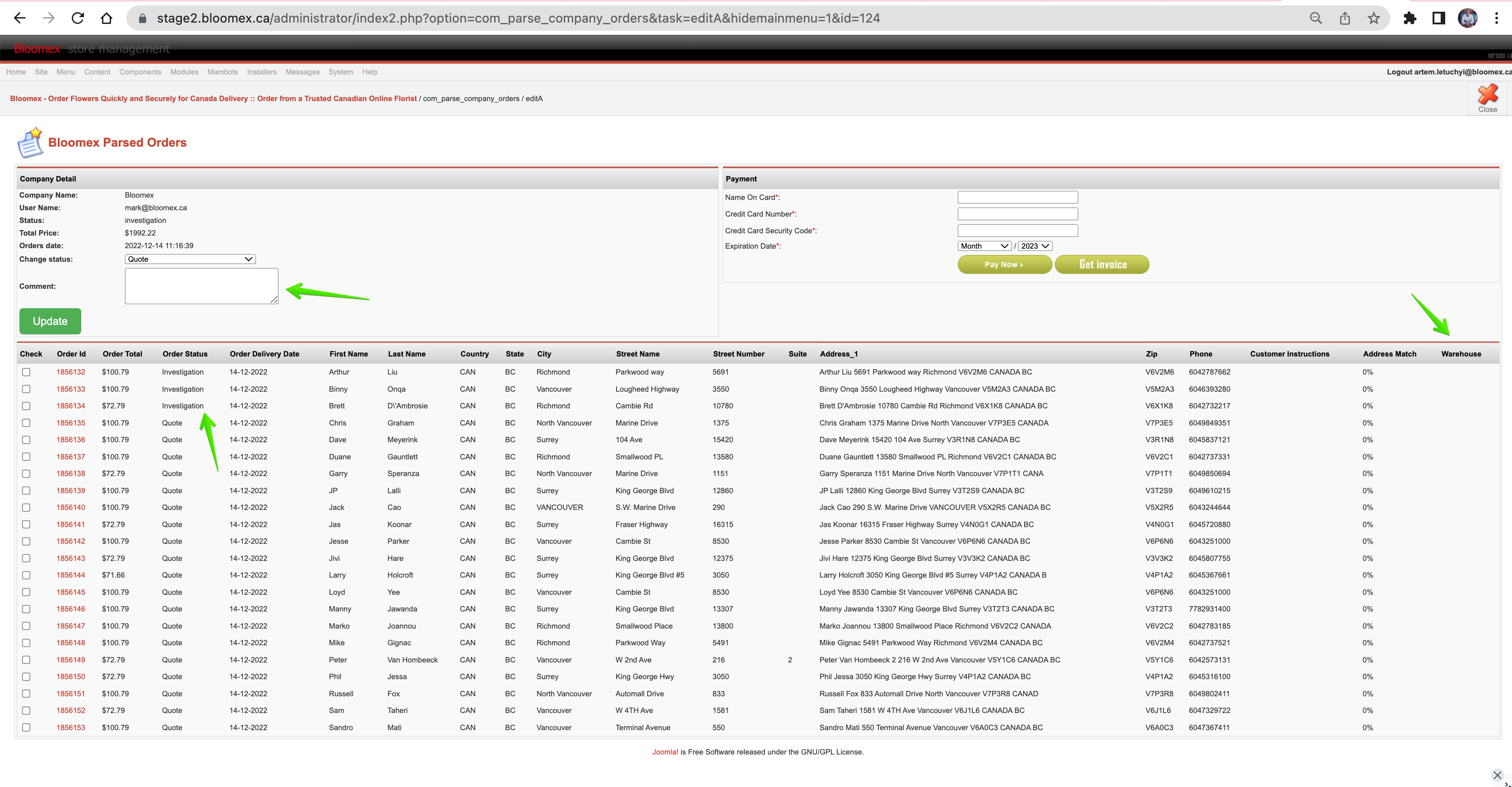Focus the Credit Card Number field
Viewport: 1512px width, 787px height.
[1018, 214]
